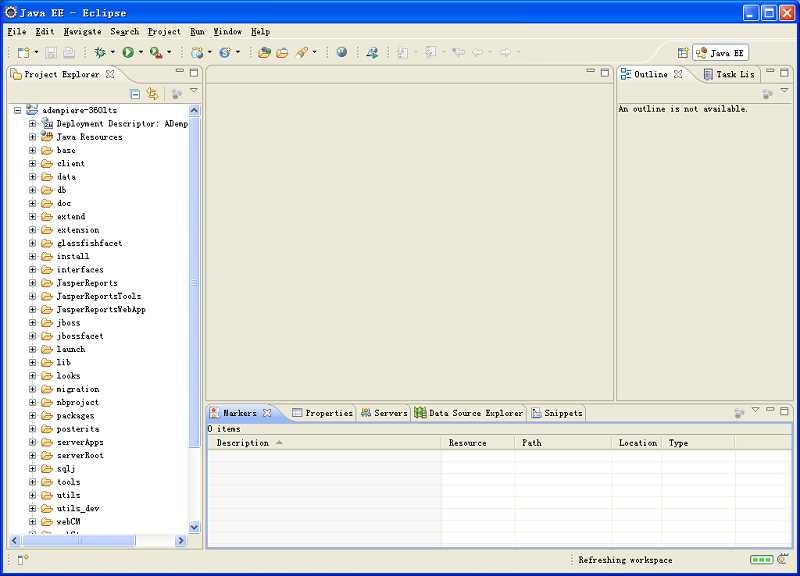This screenshot has width=800, height=576.
Task: Click the New wizard toolbar icon
Action: 23,52
